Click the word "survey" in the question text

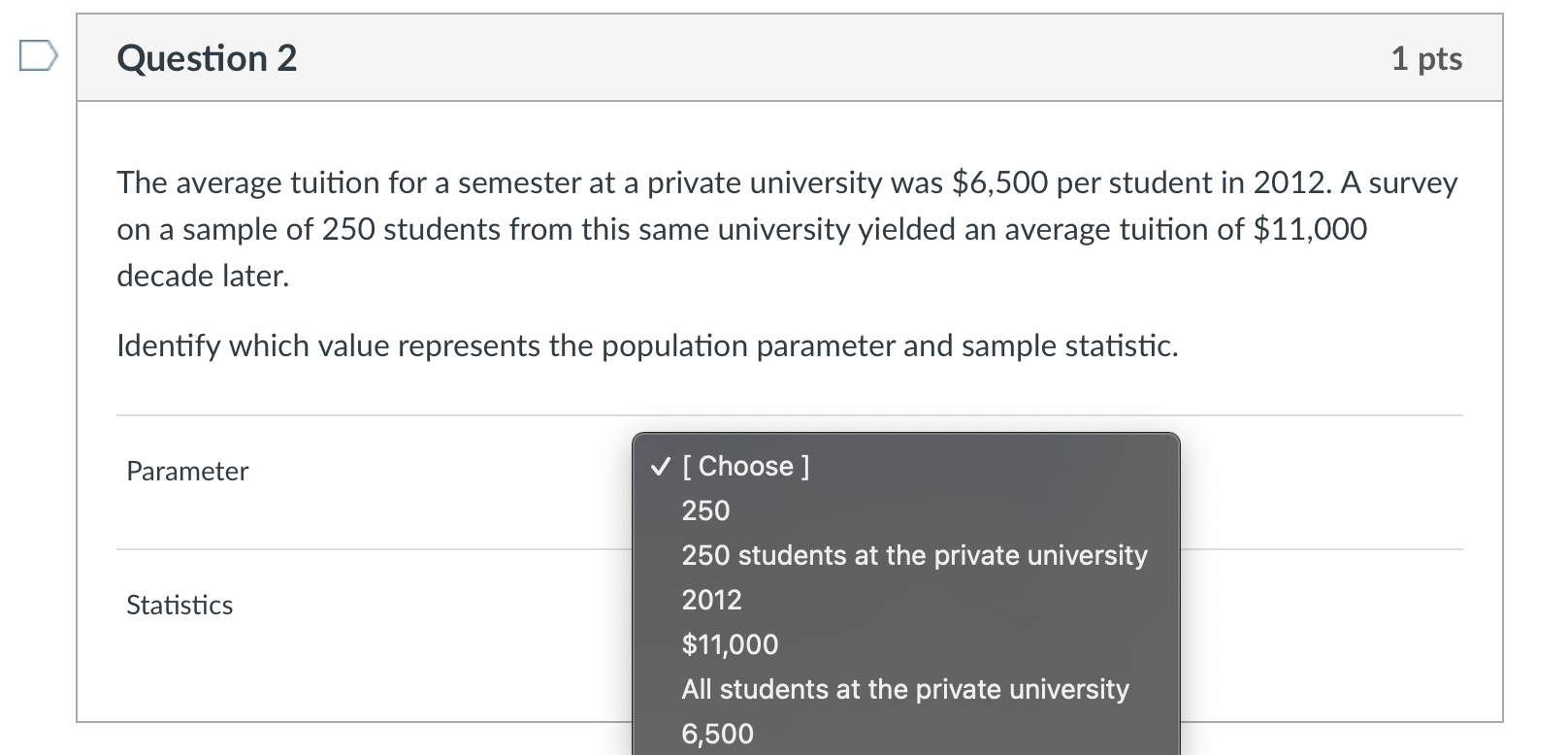(1413, 183)
